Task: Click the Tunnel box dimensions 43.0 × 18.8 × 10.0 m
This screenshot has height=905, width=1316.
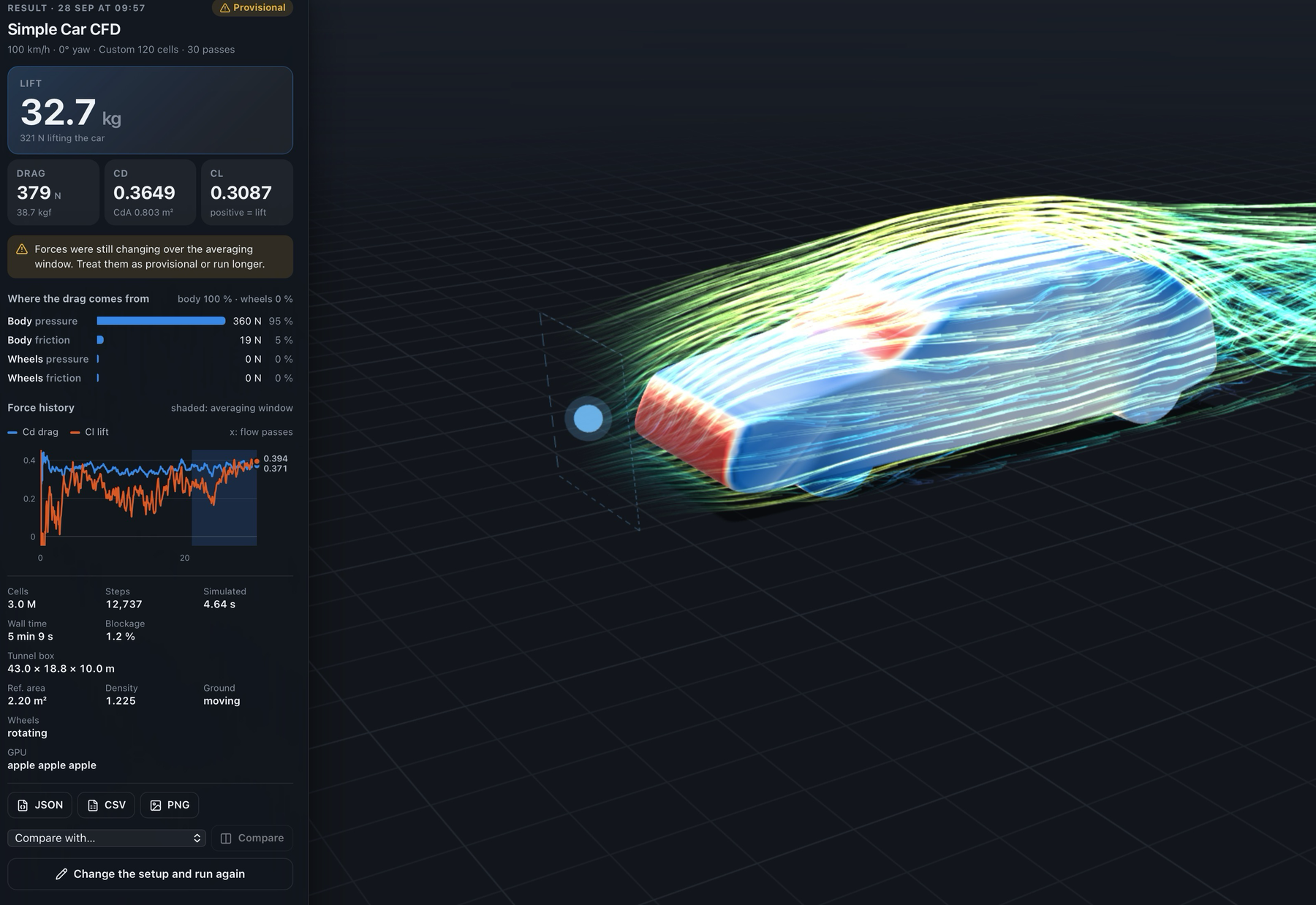Action: (x=61, y=669)
